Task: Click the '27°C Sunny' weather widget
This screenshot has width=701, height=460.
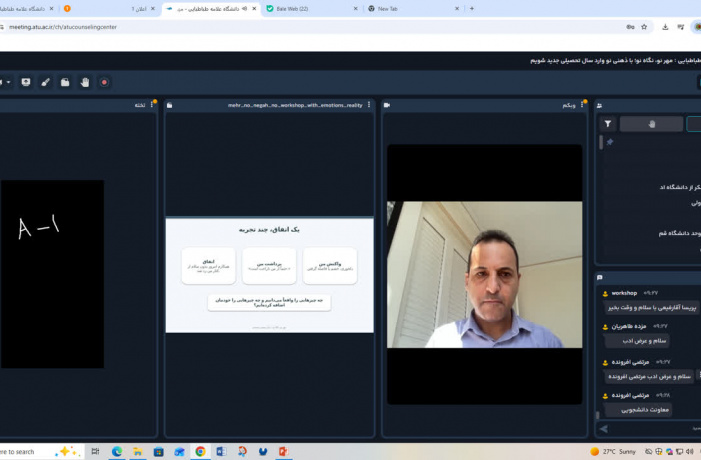Action: (613, 452)
